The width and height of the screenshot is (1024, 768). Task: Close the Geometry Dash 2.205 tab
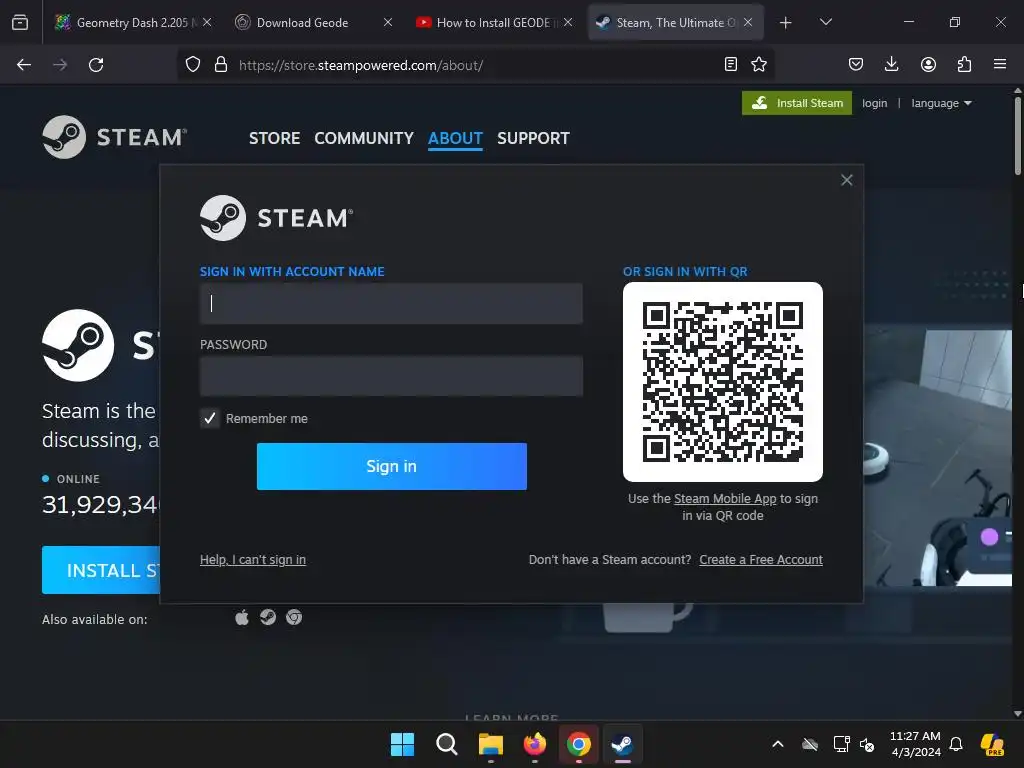[207, 22]
